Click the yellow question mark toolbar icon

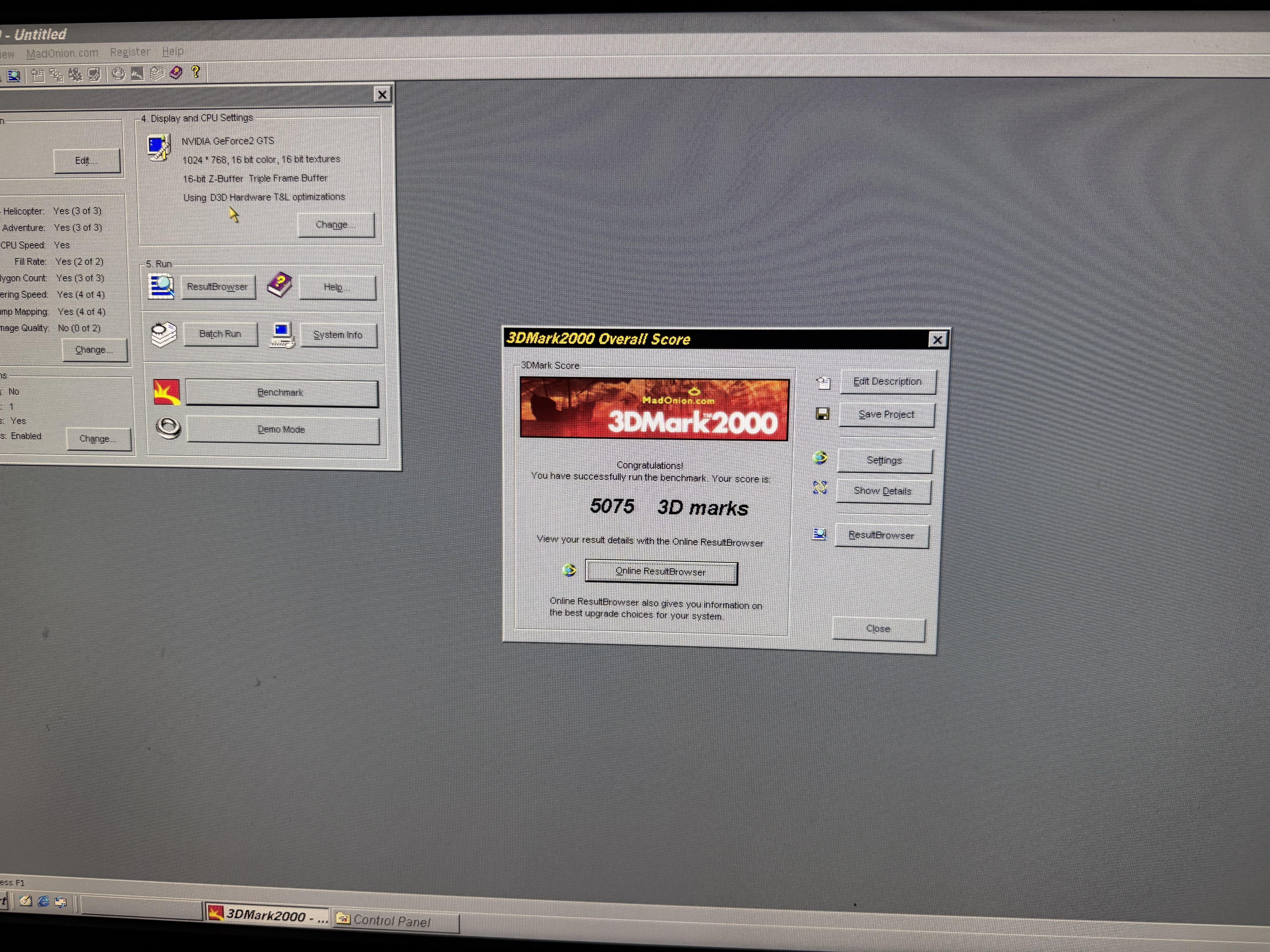[196, 72]
